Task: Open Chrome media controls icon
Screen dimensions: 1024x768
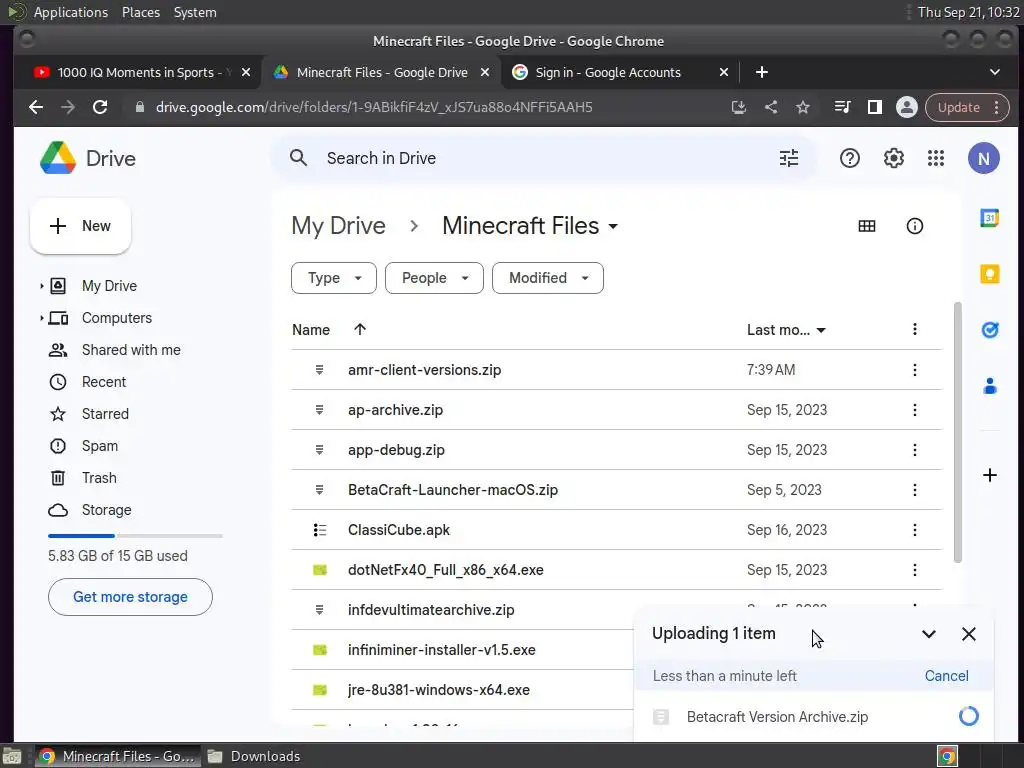Action: click(842, 107)
